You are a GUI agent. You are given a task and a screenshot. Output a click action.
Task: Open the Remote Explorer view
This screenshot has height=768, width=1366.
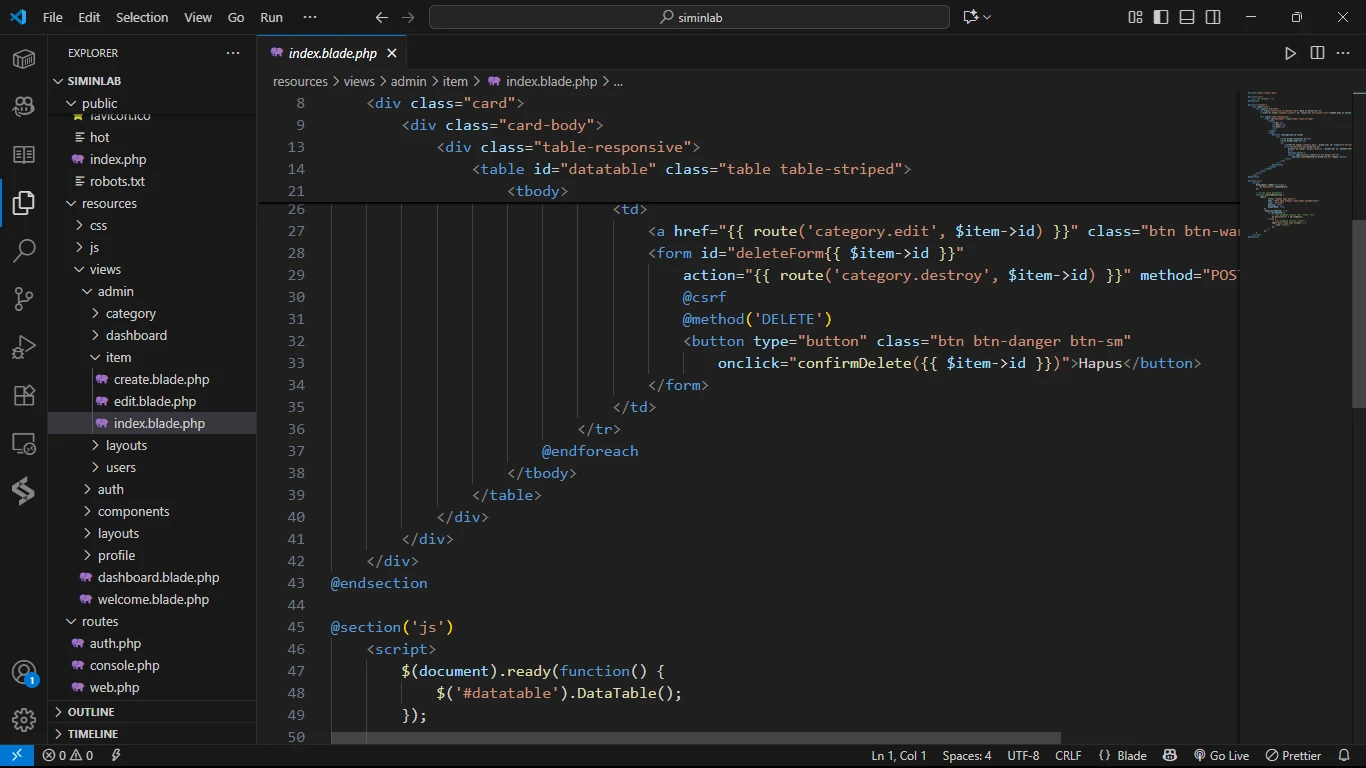(x=24, y=444)
